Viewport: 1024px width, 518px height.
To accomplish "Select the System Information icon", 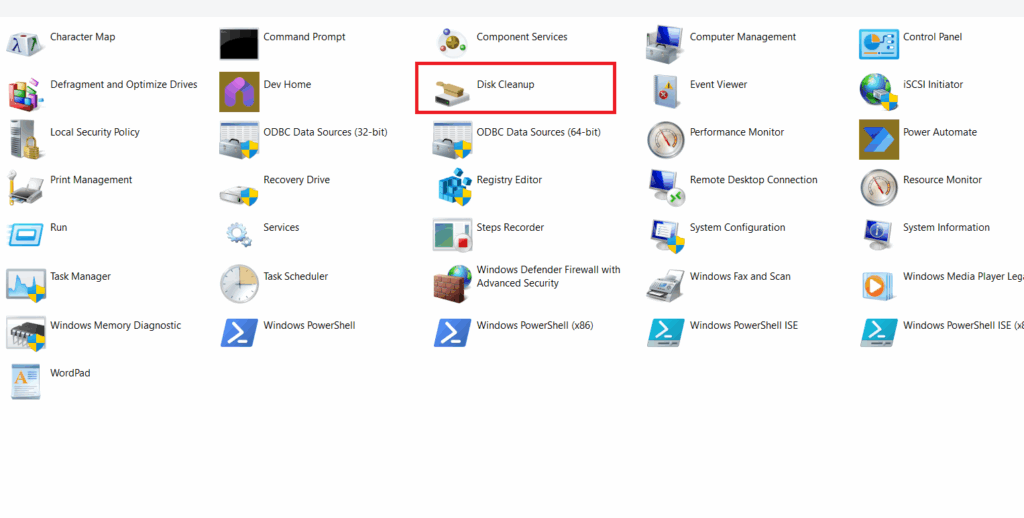I will pyautogui.click(x=878, y=235).
